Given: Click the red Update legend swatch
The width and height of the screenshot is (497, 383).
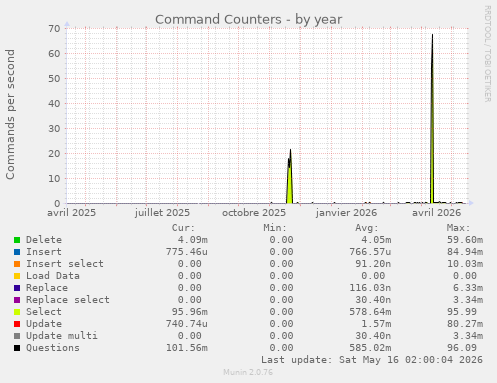Looking at the screenshot, I should [17, 324].
